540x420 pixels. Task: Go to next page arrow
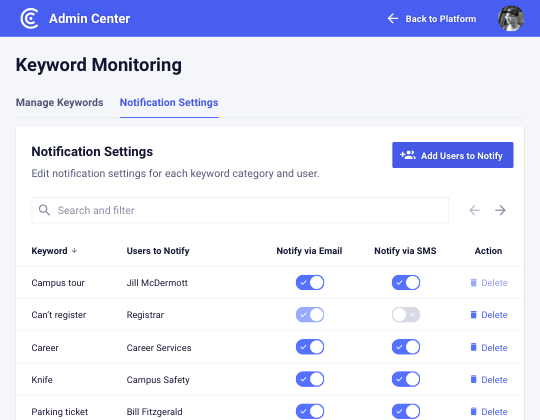500,210
